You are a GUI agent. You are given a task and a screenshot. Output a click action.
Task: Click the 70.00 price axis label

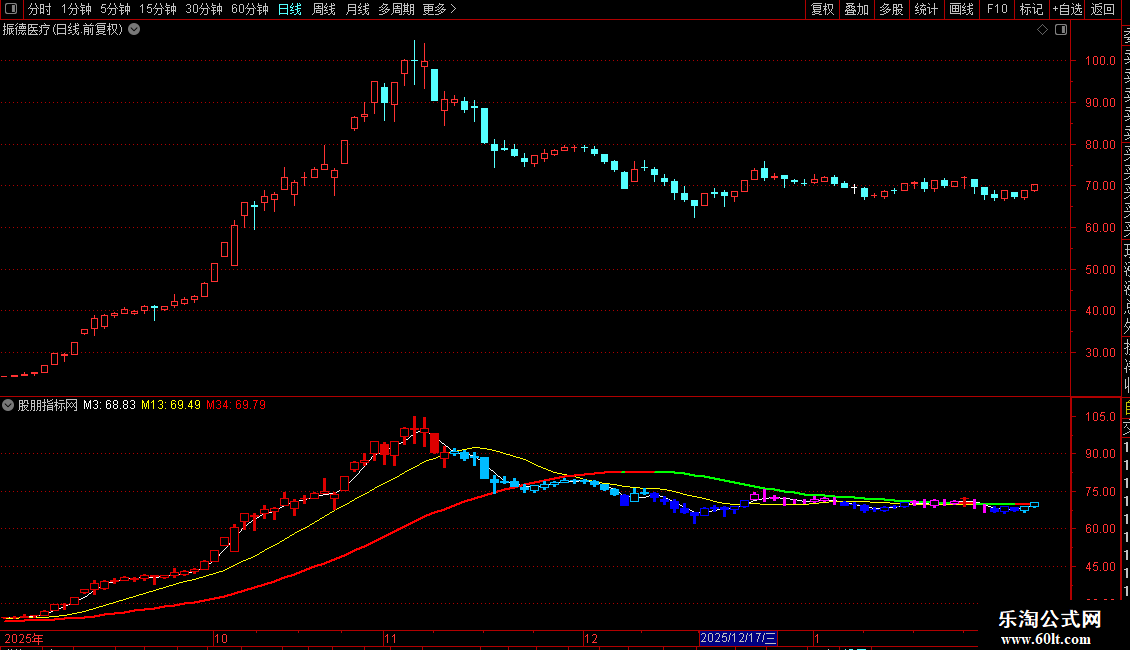click(x=1100, y=186)
